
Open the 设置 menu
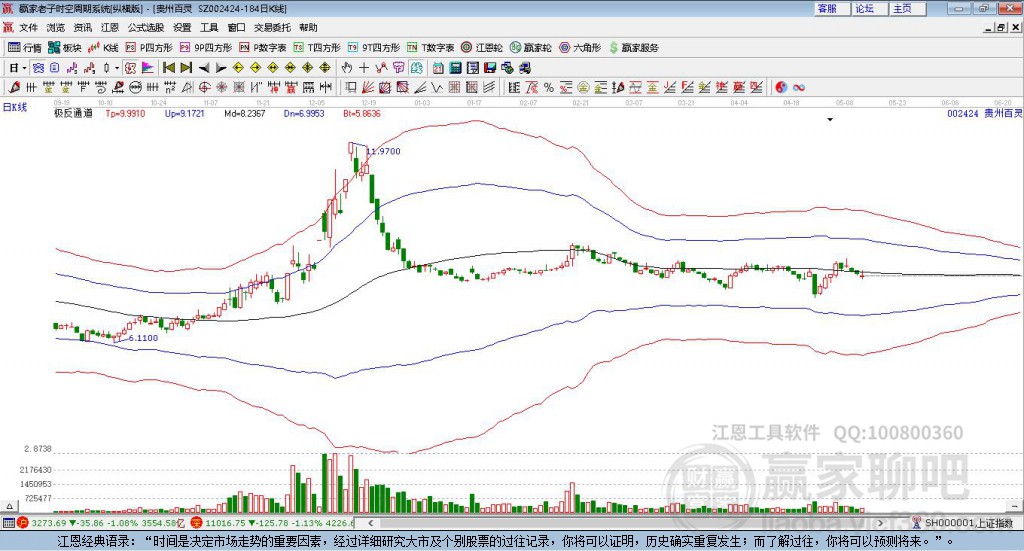(182, 27)
